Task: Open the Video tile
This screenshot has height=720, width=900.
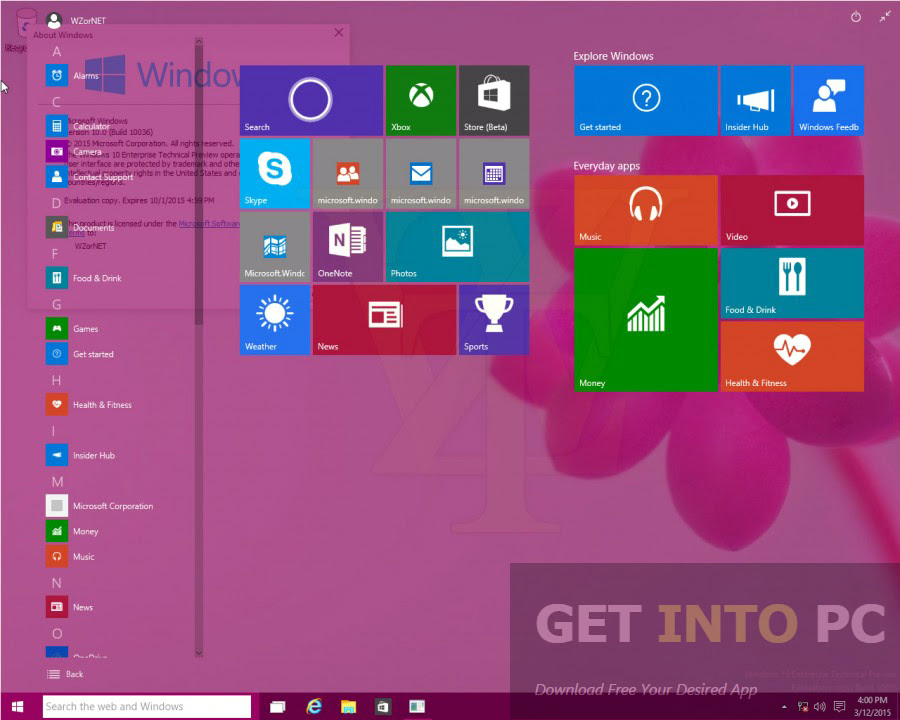Action: pos(792,210)
